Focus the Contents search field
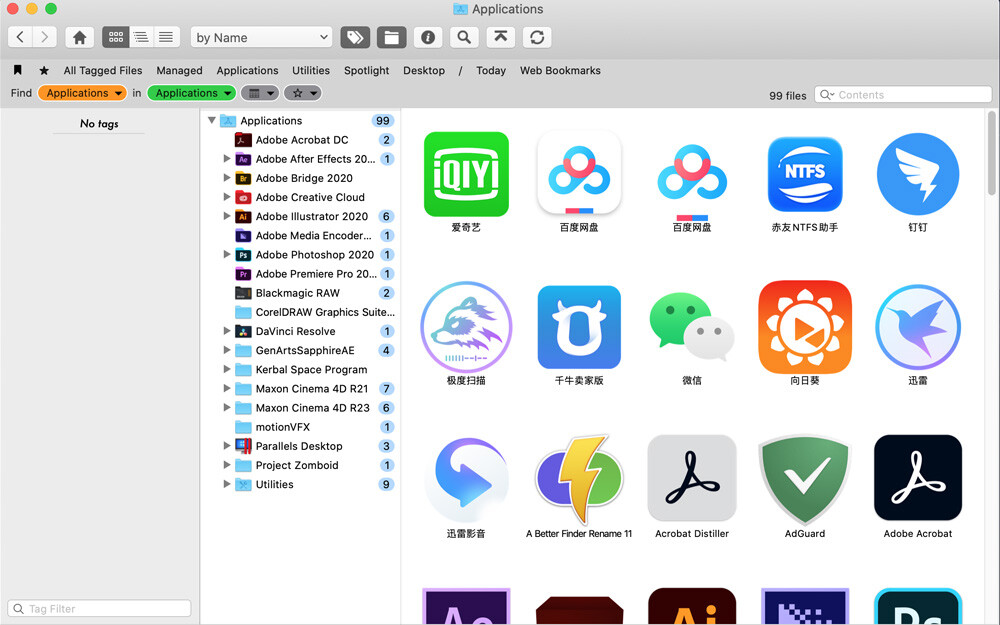1000x625 pixels. click(903, 94)
